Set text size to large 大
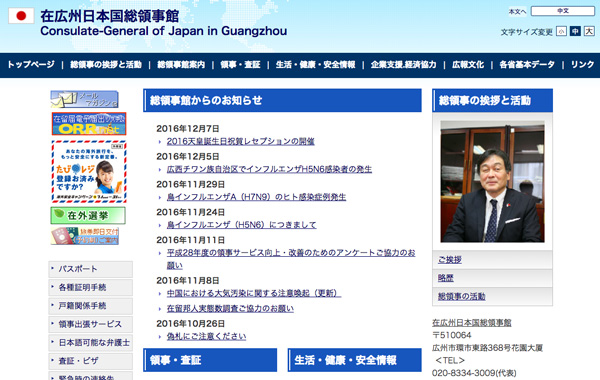 point(589,31)
